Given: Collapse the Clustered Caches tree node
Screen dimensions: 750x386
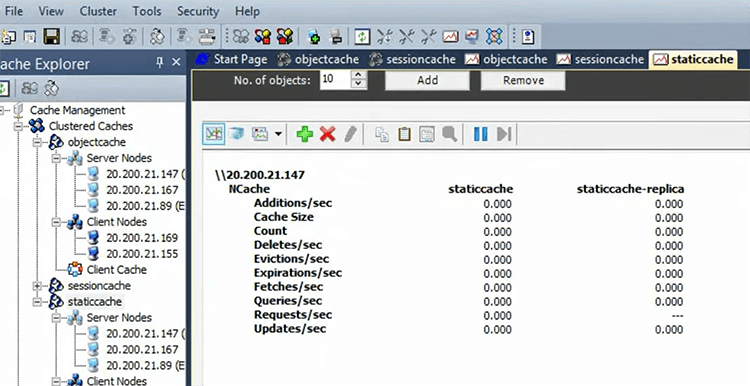Looking at the screenshot, I should pyautogui.click(x=18, y=126).
